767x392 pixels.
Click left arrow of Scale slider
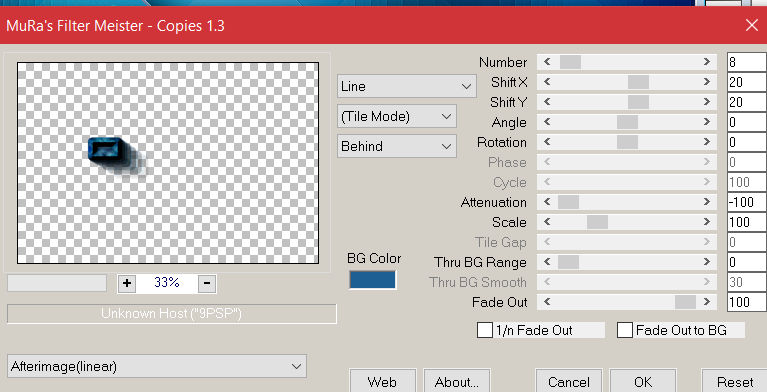coord(547,222)
